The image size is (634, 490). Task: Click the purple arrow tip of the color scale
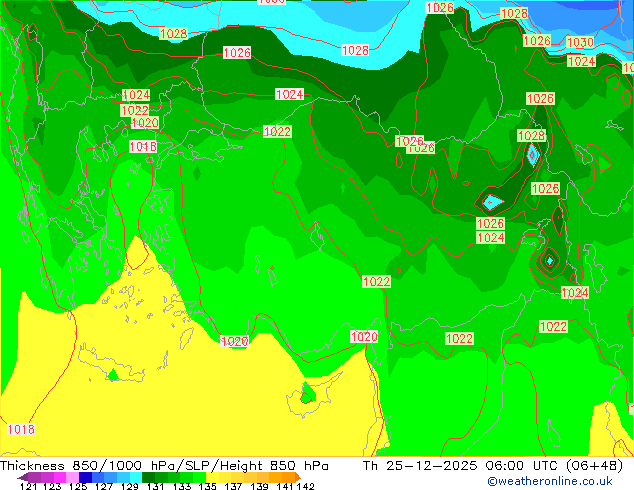click(23, 477)
